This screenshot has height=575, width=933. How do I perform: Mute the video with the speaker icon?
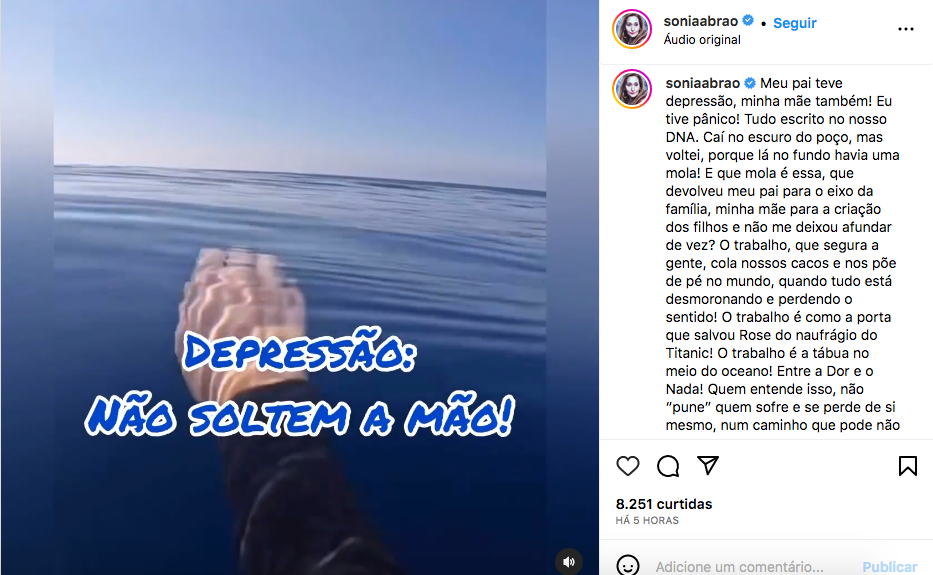tap(568, 561)
